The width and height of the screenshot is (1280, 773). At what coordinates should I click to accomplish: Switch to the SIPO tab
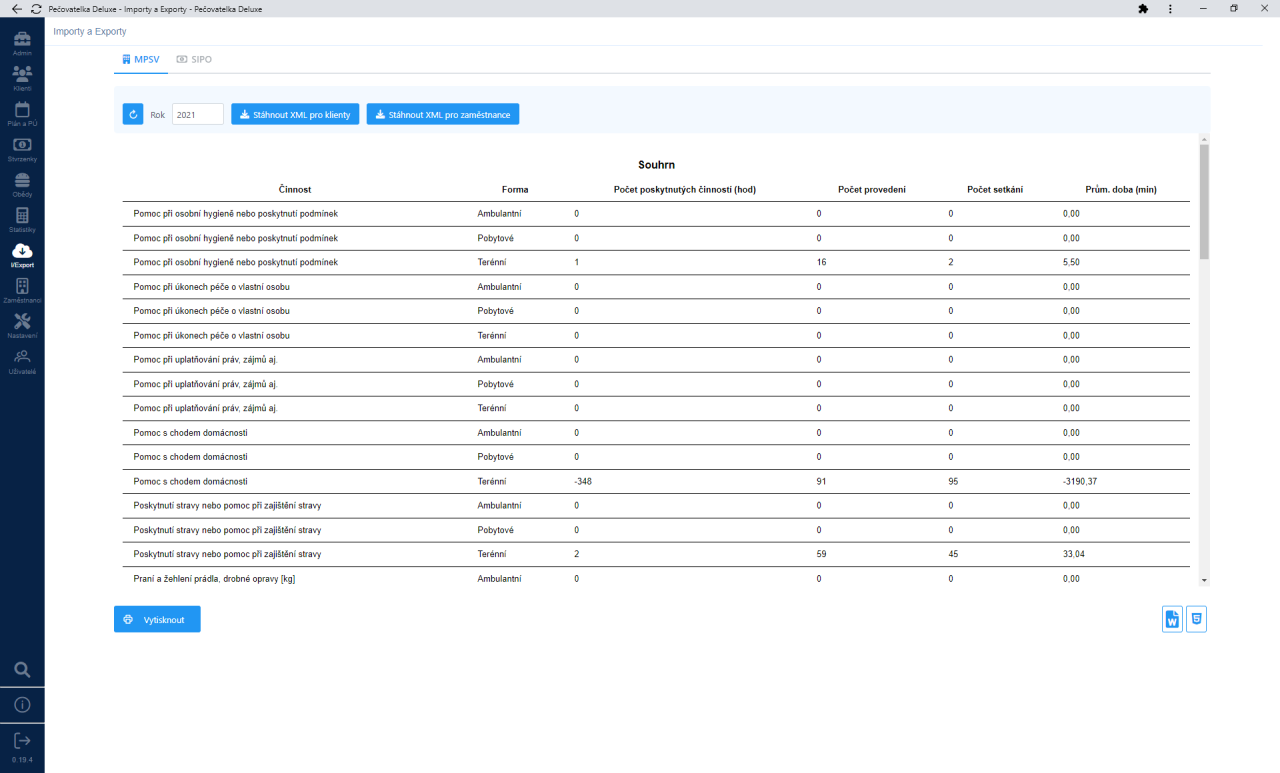click(194, 59)
